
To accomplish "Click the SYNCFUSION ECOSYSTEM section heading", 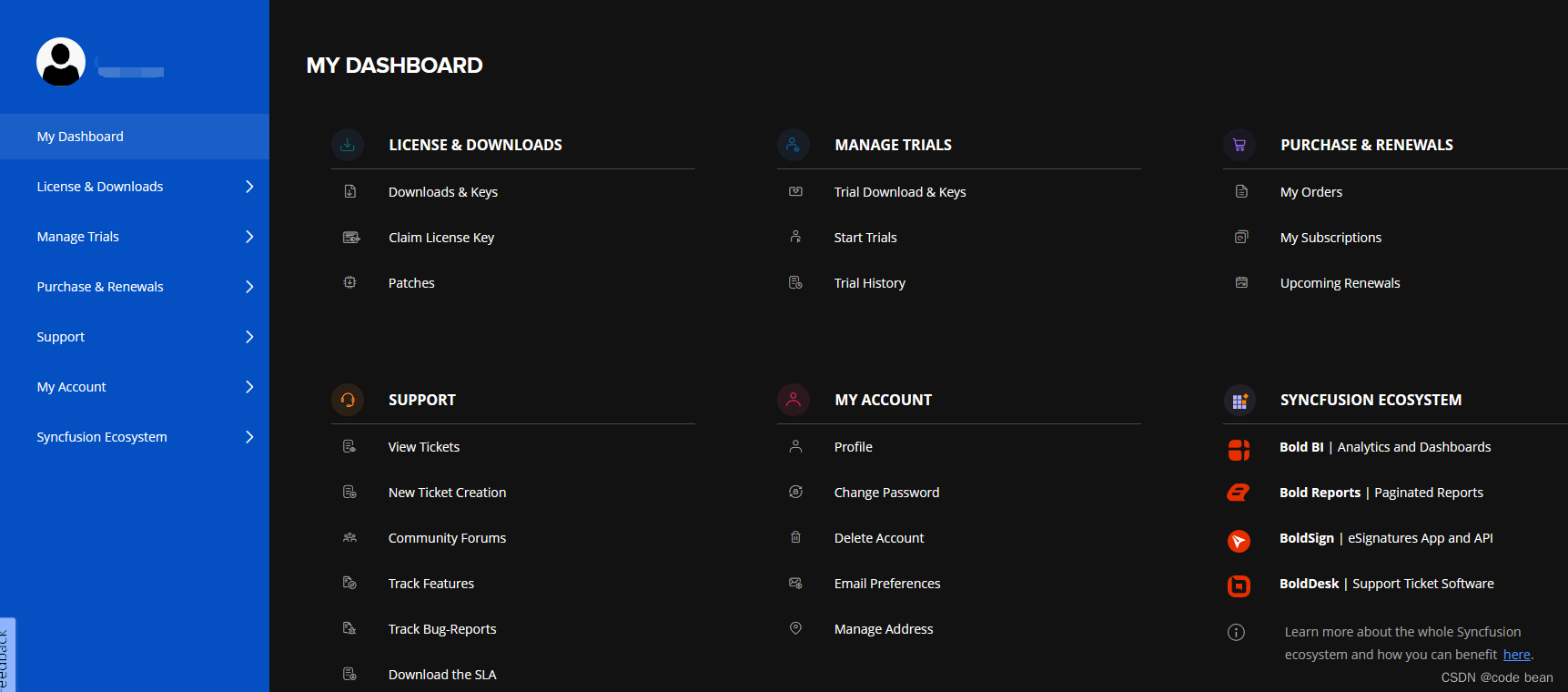I will [1371, 400].
